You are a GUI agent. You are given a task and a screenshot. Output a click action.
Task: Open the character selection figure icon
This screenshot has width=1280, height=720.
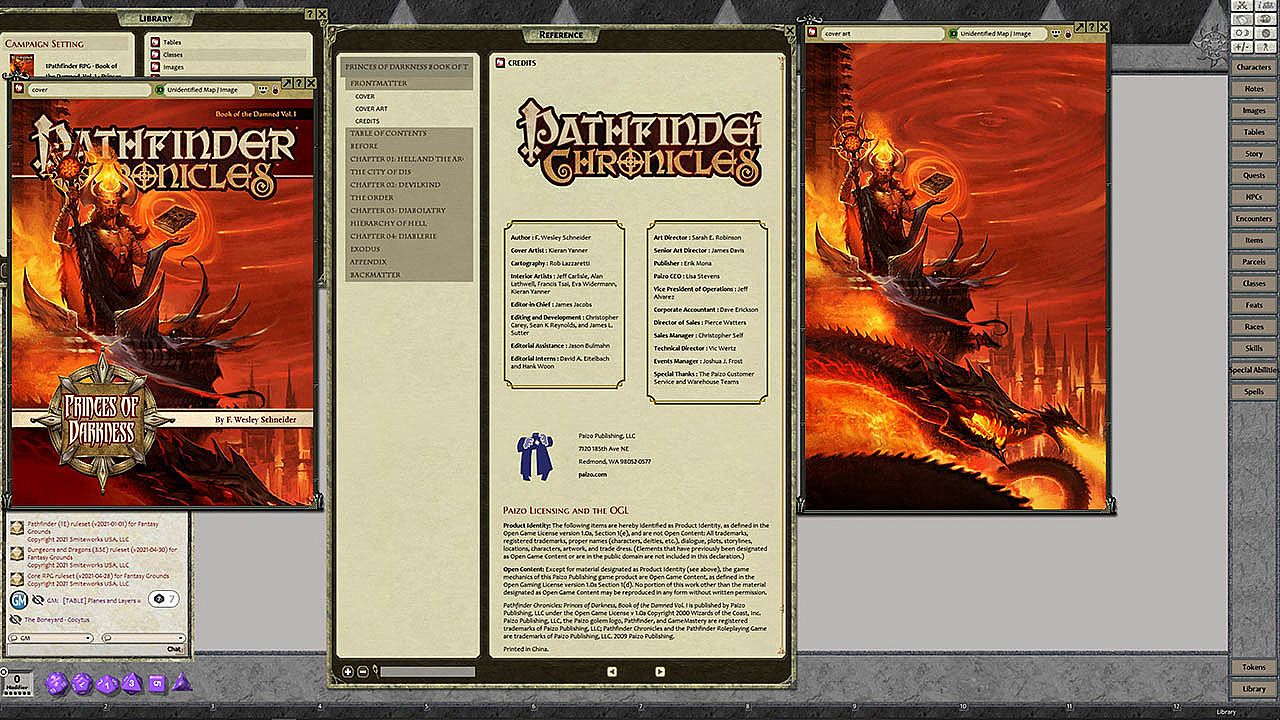(x=1266, y=47)
